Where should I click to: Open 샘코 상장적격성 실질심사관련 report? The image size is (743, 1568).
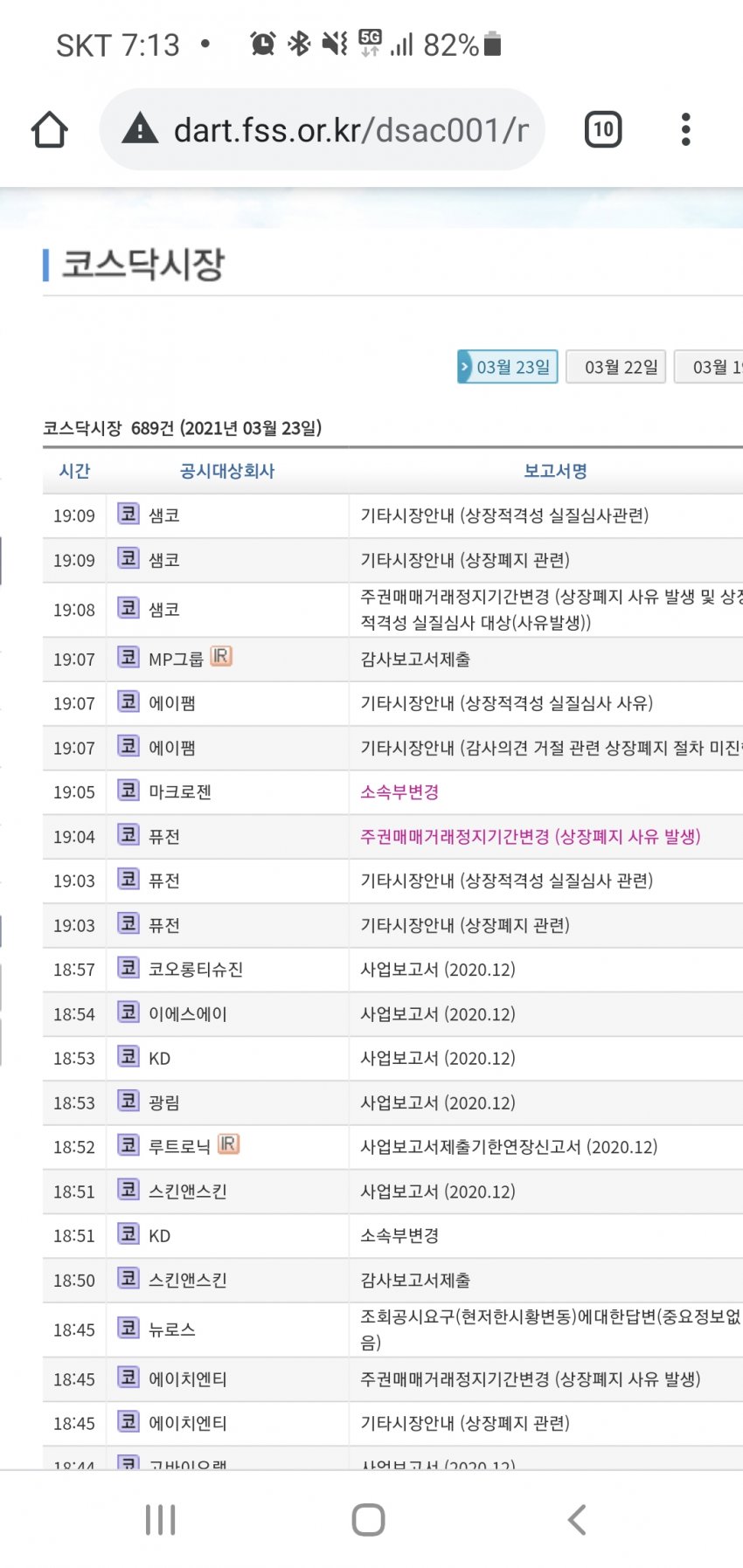[x=504, y=515]
